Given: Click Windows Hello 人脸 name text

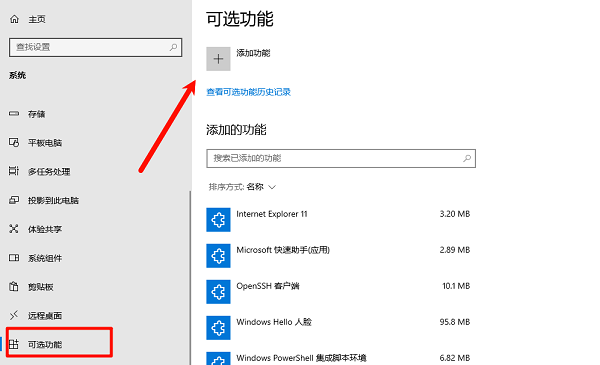Looking at the screenshot, I should [274, 322].
